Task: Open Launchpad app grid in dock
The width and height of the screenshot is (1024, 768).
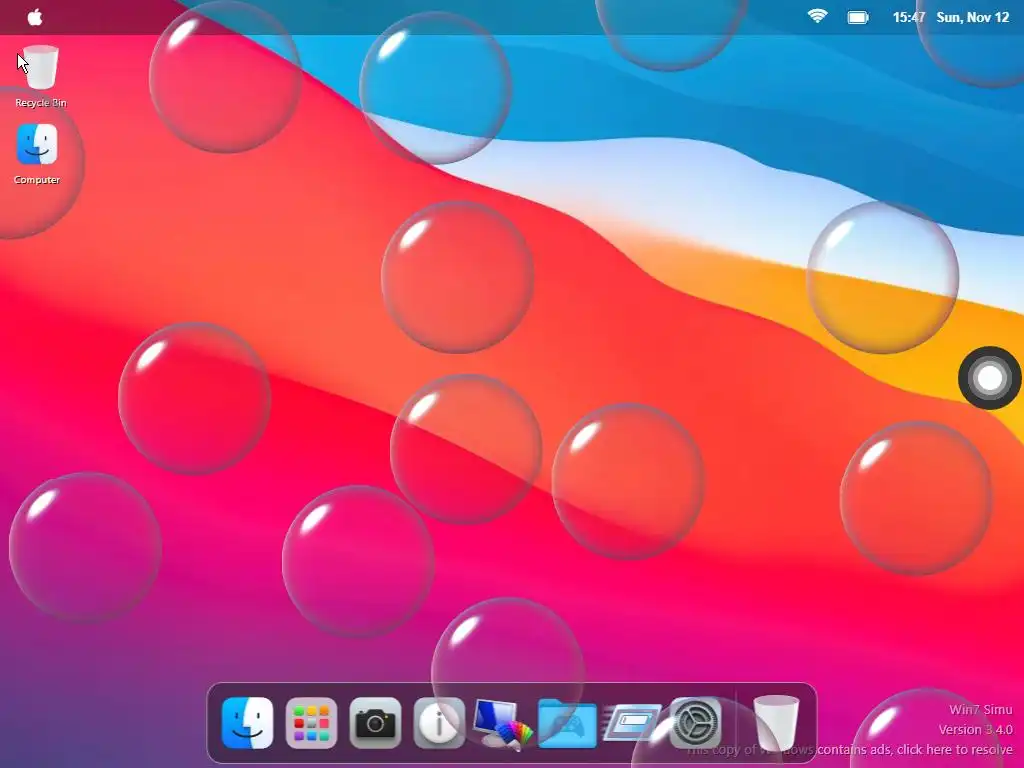Action: pyautogui.click(x=311, y=723)
